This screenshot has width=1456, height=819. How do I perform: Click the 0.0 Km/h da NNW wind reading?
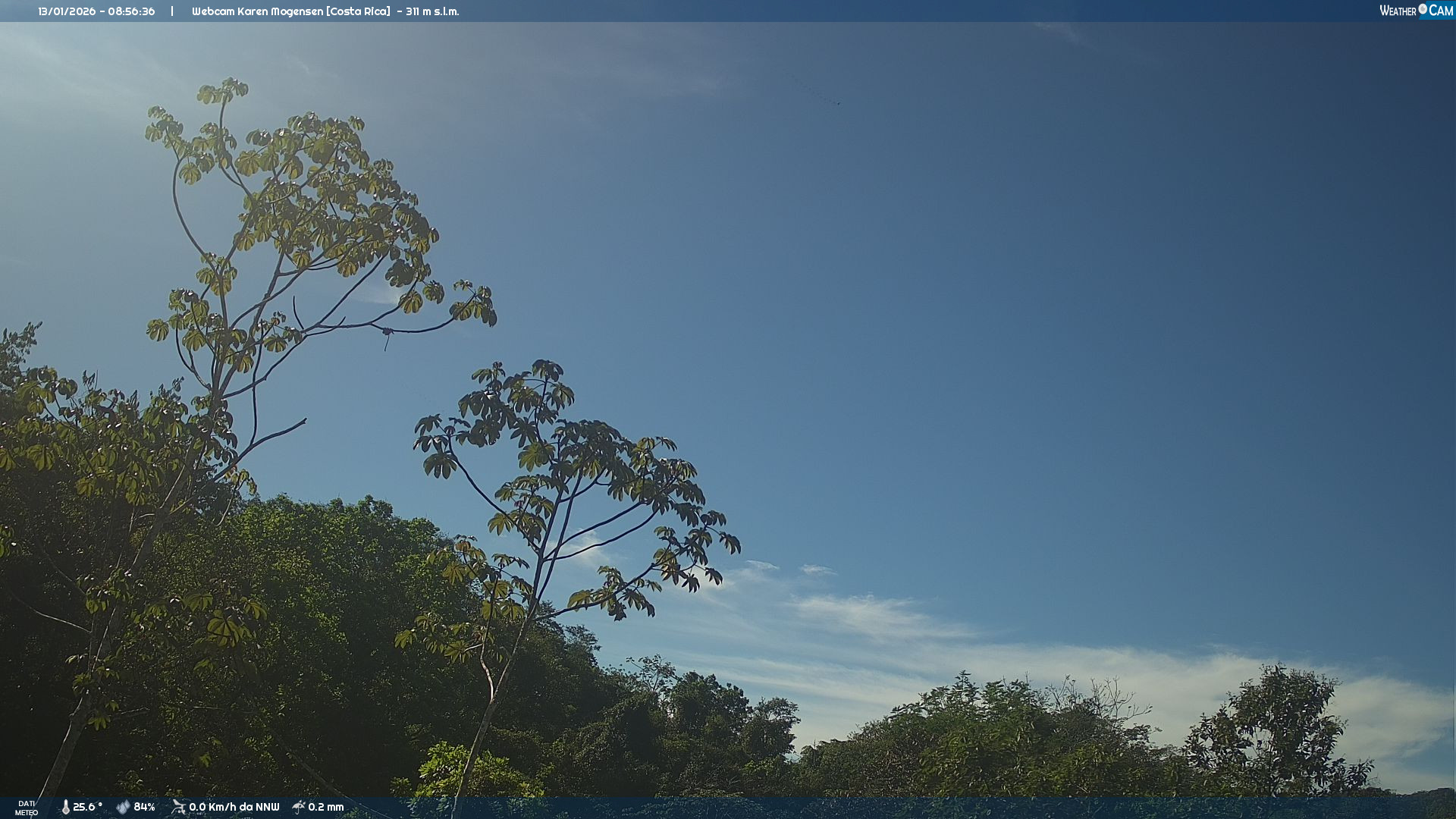click(234, 807)
